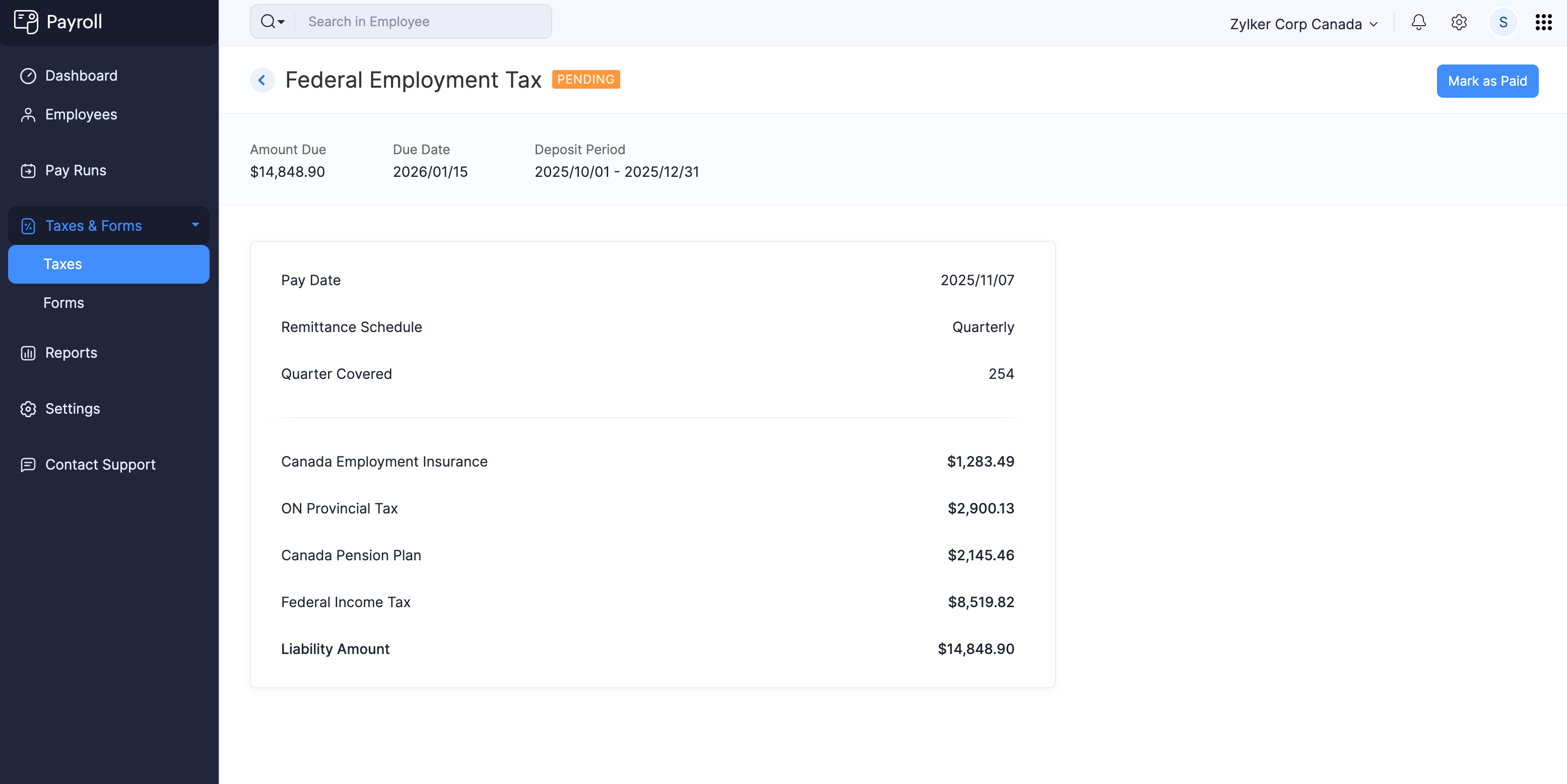Open the PENDING status badge
This screenshot has height=784, width=1567.
586,79
